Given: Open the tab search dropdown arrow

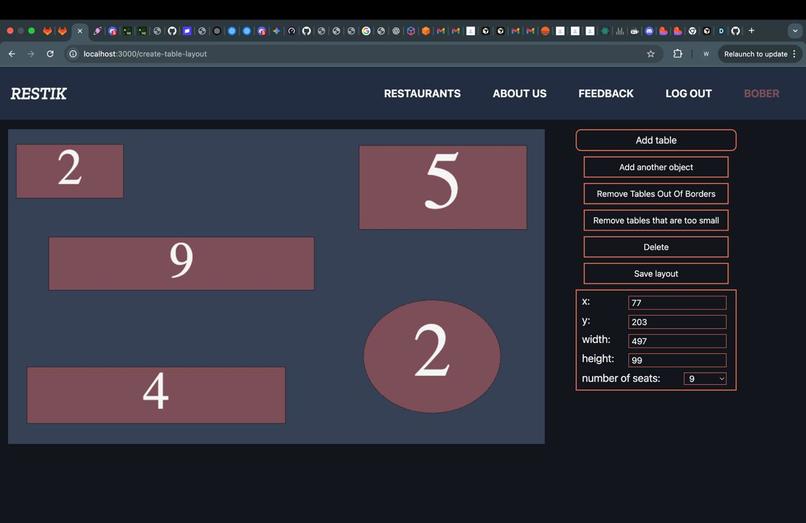Looking at the screenshot, I should [x=795, y=31].
